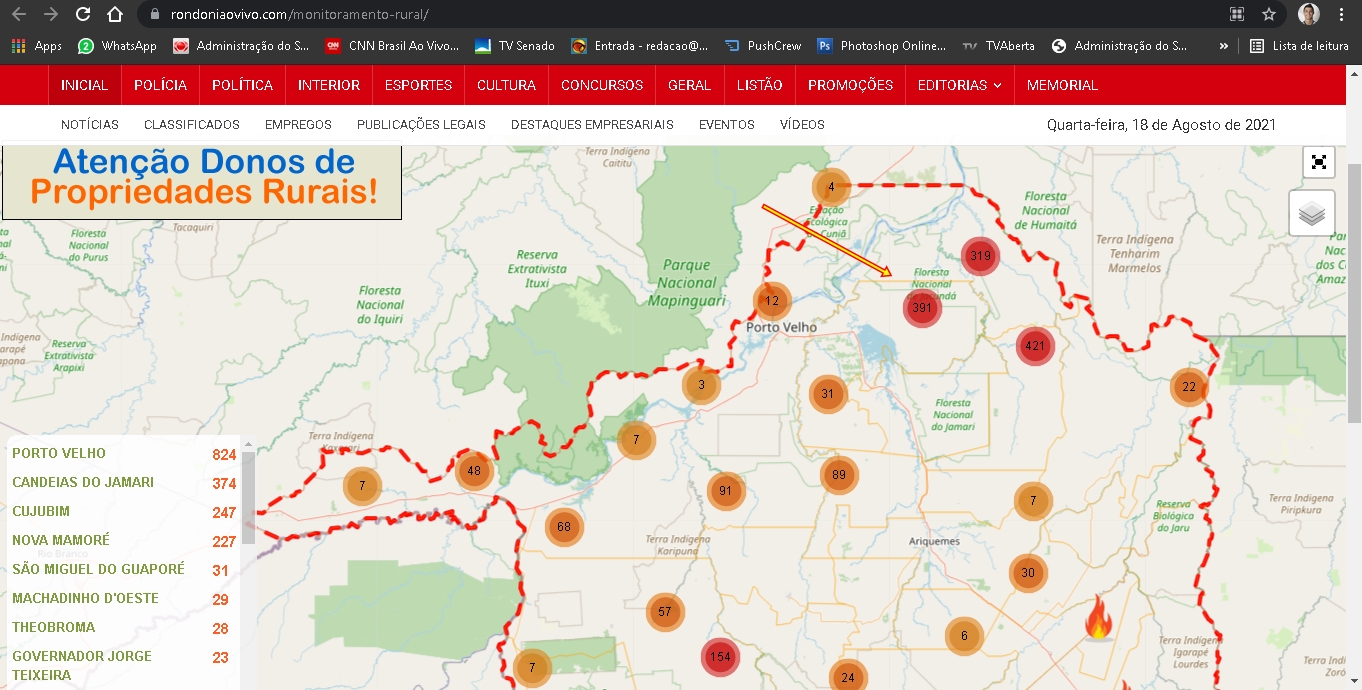The height and width of the screenshot is (690, 1362).
Task: Open the WhatsApp bookmark
Action: [118, 46]
